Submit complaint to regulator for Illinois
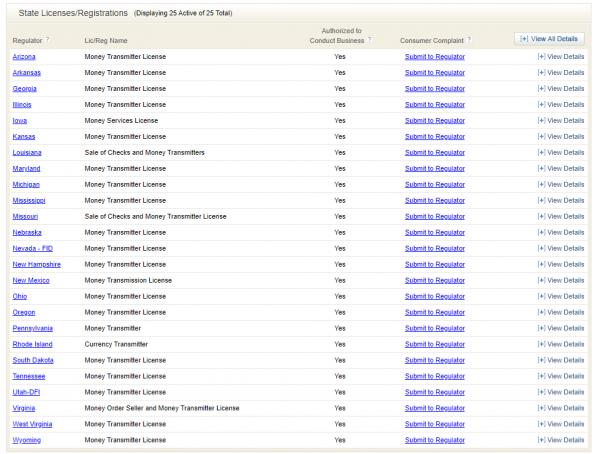The width and height of the screenshot is (600, 454). [x=435, y=105]
